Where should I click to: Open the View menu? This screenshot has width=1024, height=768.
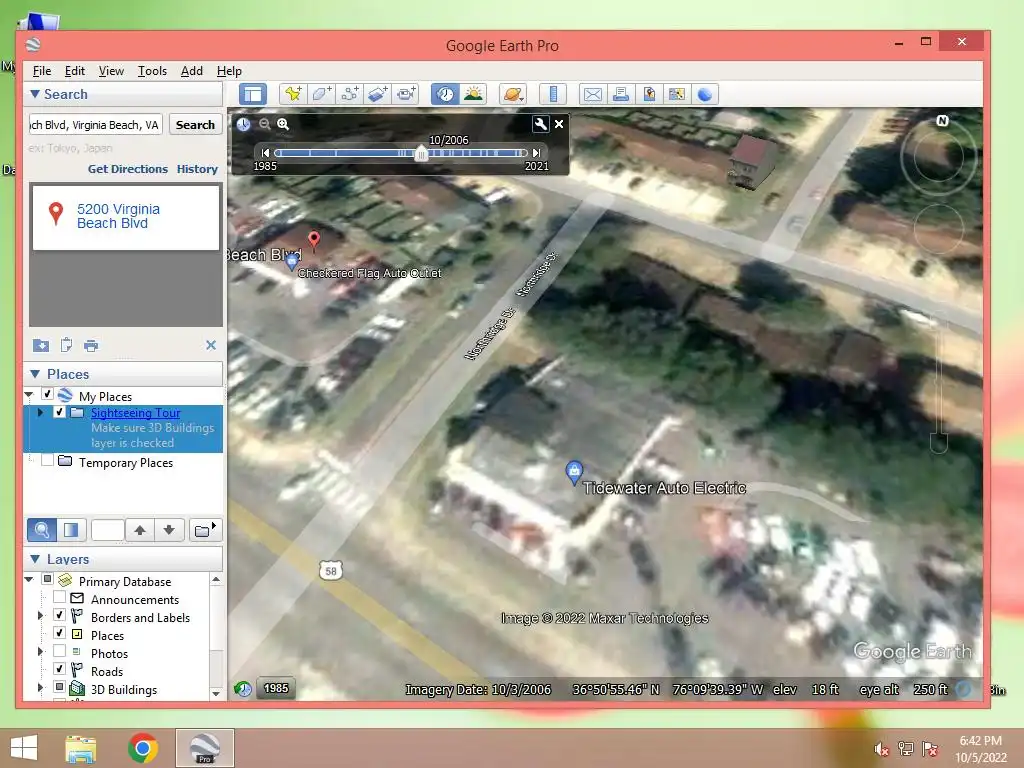pos(111,71)
